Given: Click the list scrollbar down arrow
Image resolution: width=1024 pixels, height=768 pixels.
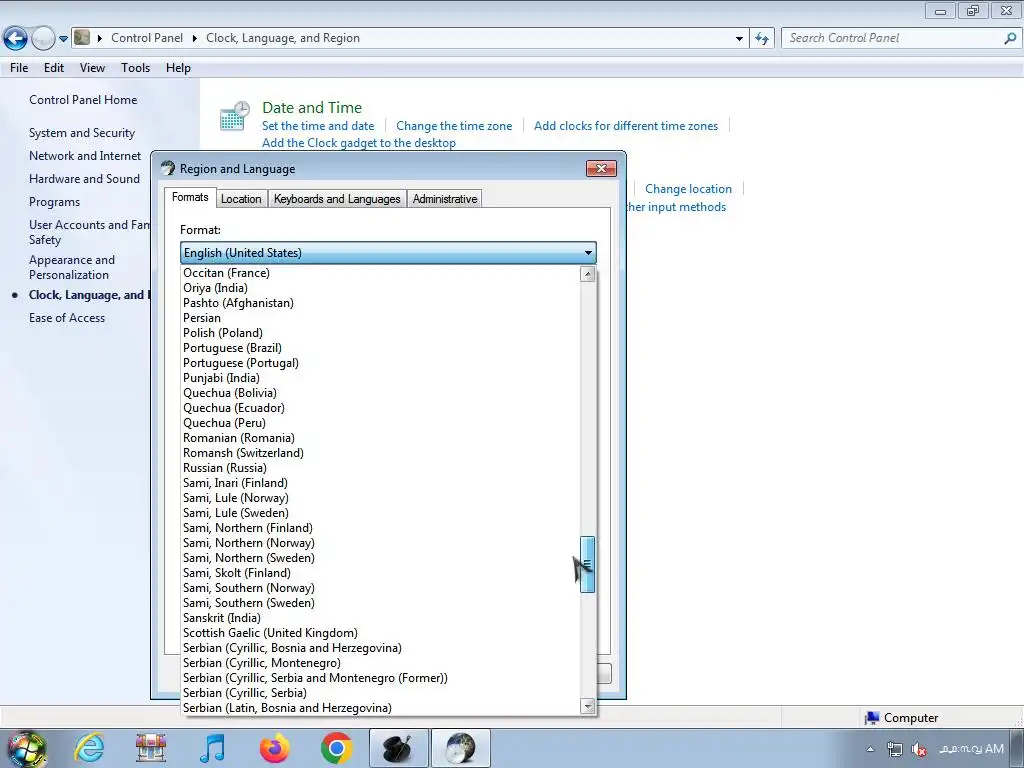Looking at the screenshot, I should pyautogui.click(x=588, y=706).
